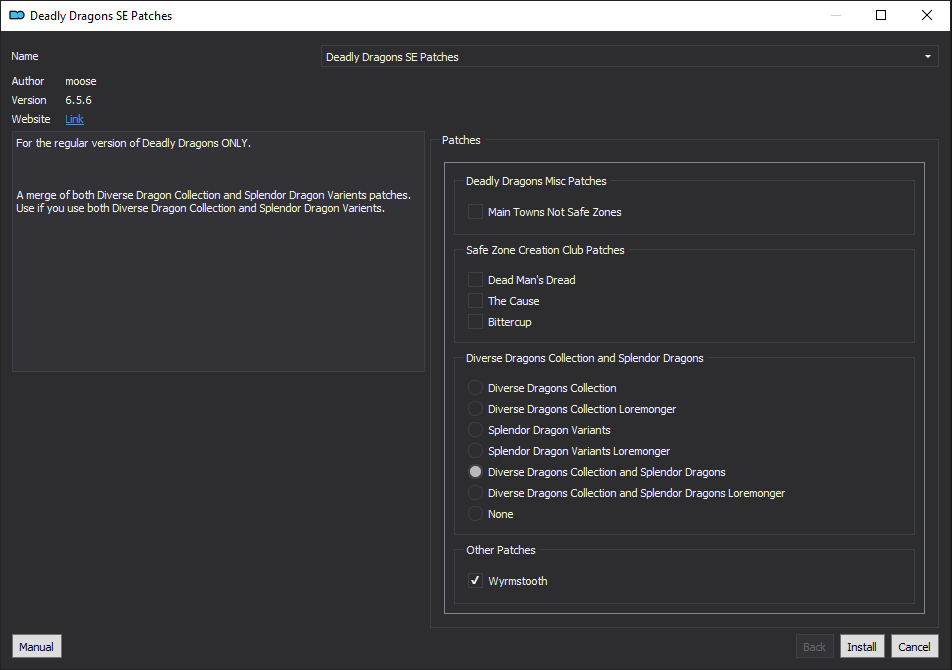
Task: Check the Dead Man's Dread patch
Action: [x=475, y=280]
